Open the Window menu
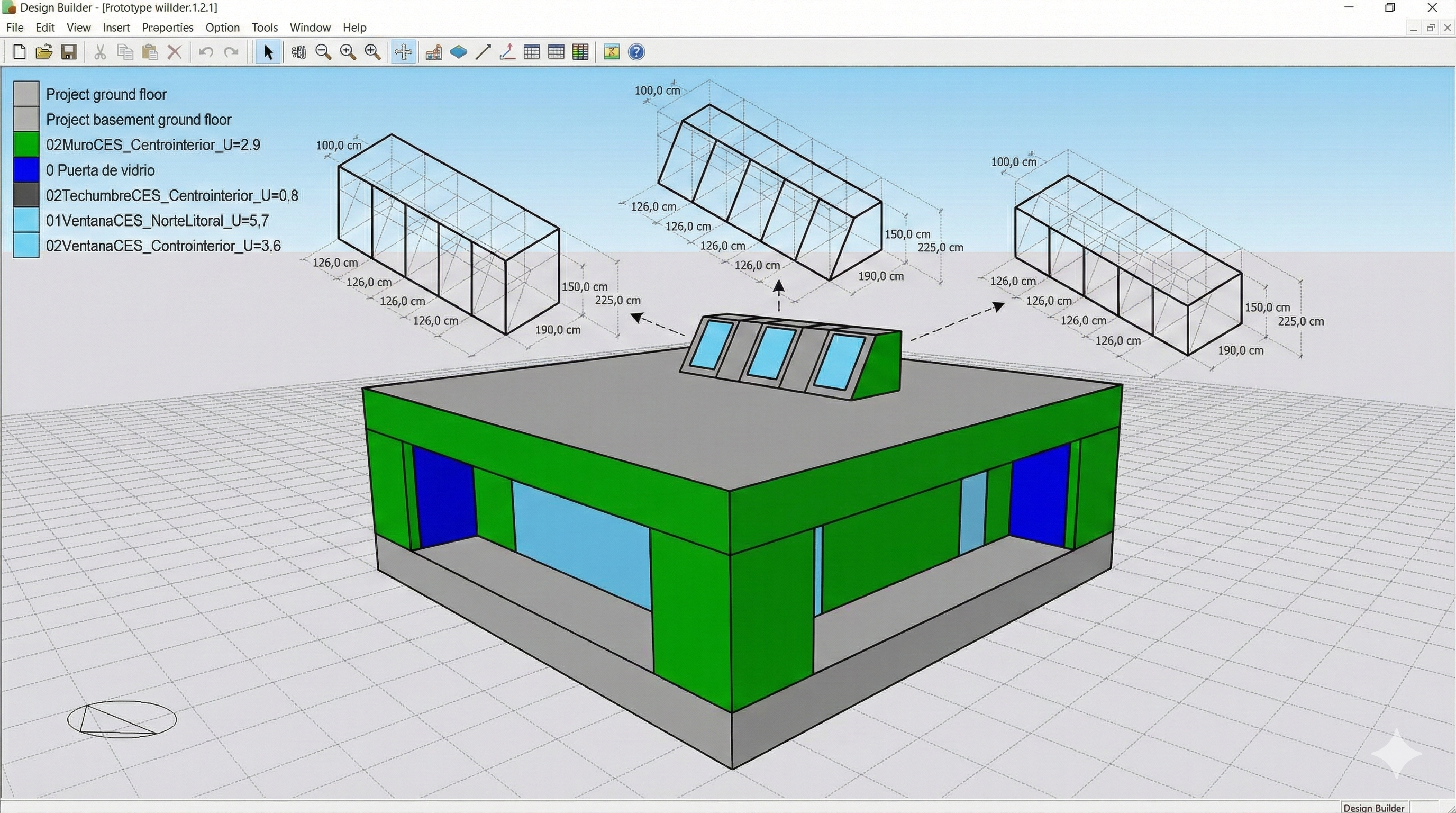The height and width of the screenshot is (813, 1456). [310, 27]
